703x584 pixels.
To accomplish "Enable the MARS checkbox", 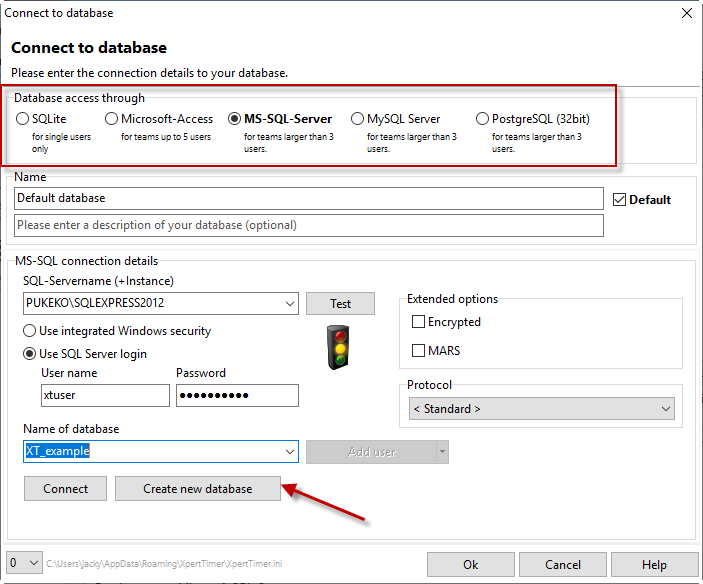I will coord(419,351).
